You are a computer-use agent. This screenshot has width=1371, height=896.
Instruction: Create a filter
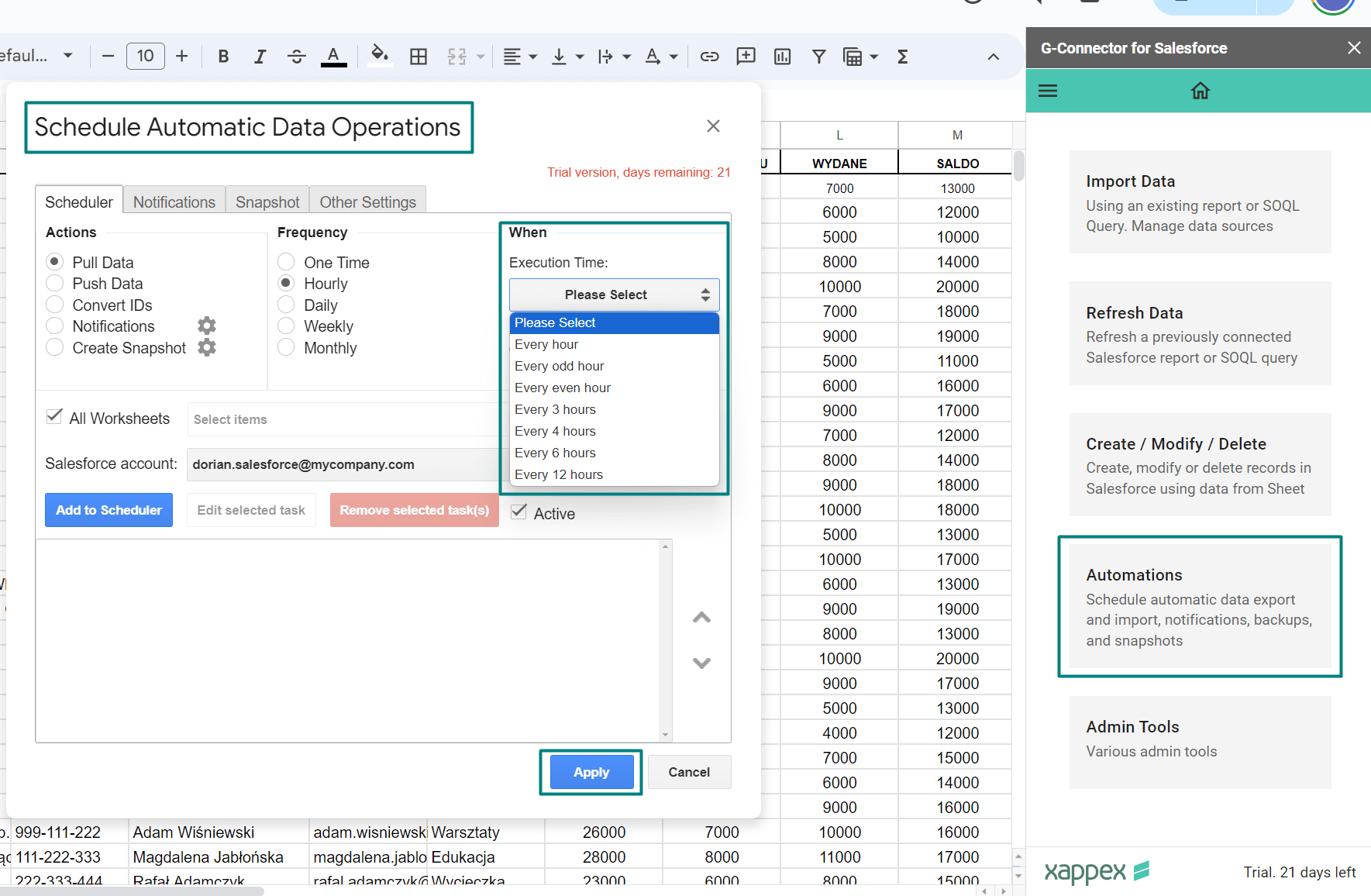pyautogui.click(x=819, y=56)
